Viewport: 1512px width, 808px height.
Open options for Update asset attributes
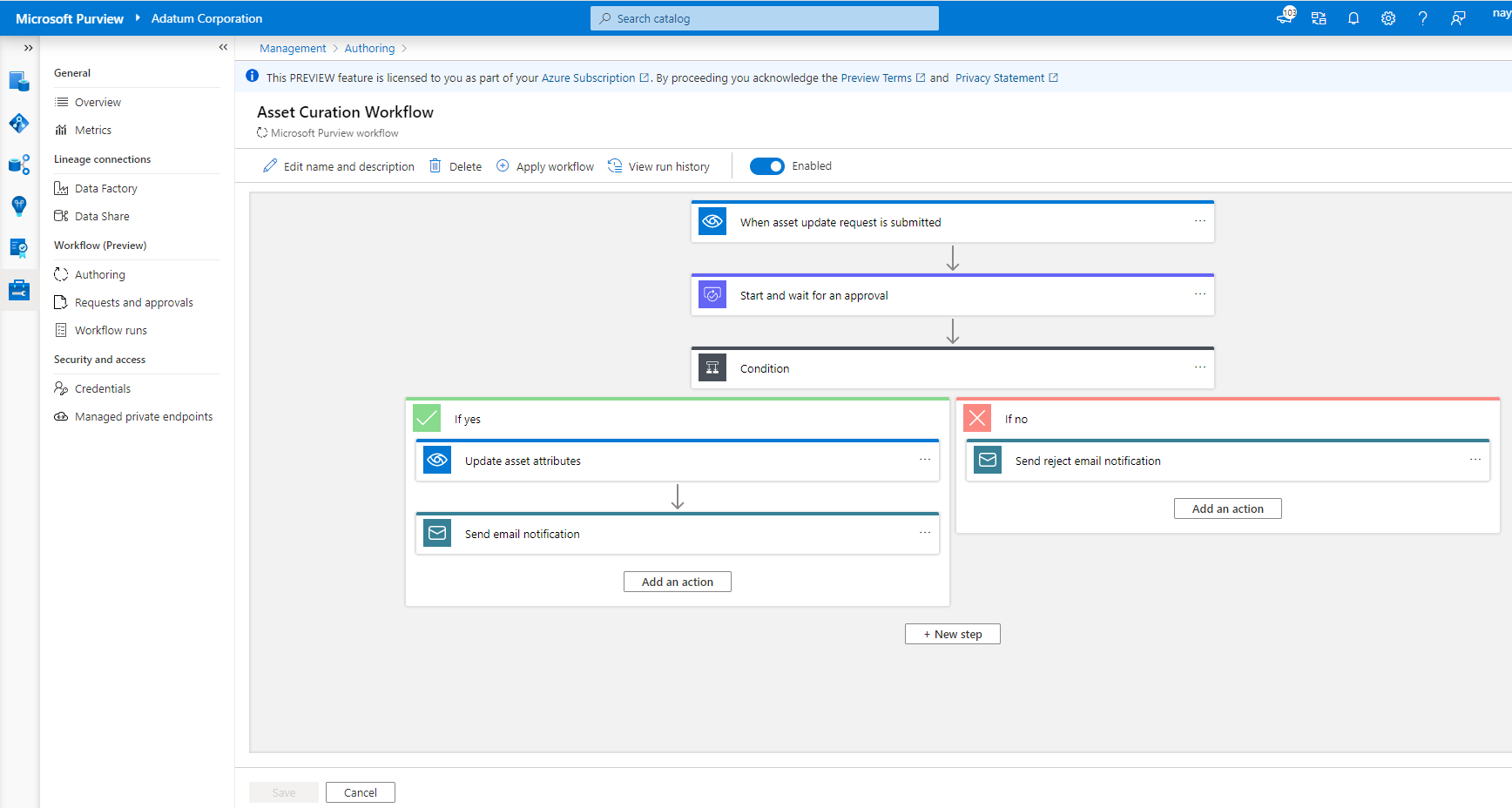pos(925,460)
